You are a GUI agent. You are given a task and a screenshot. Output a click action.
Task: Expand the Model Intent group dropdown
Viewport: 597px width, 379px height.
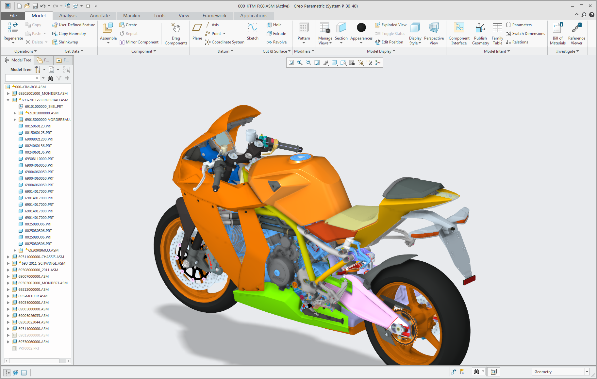(496, 51)
